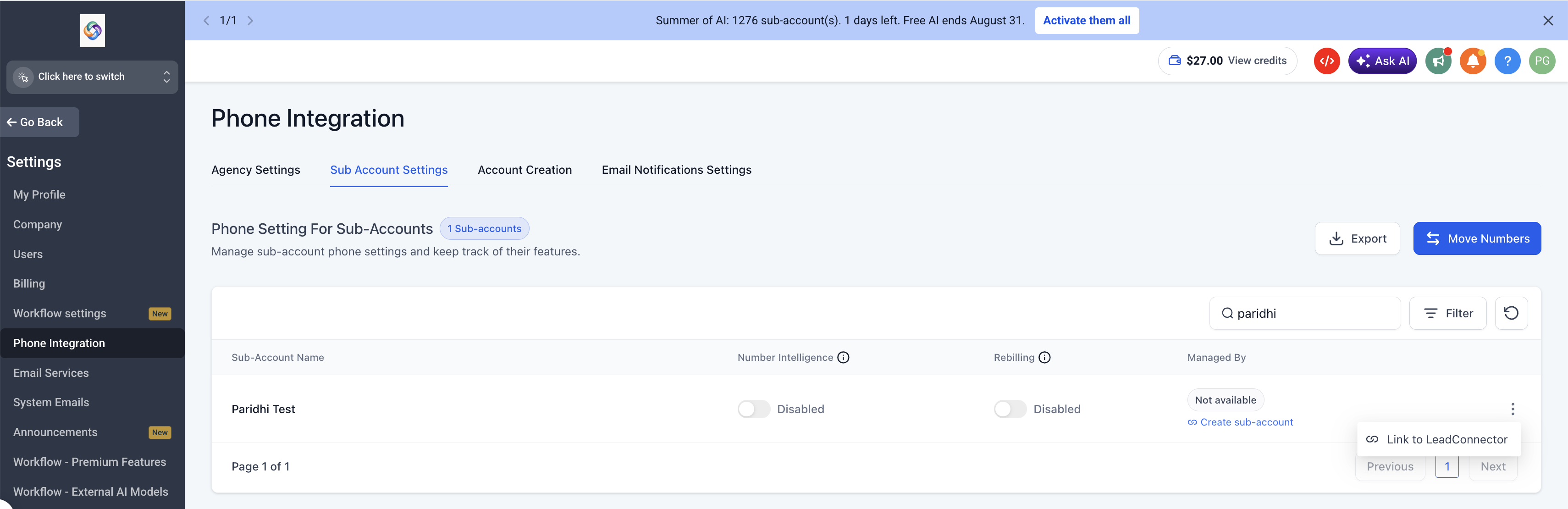Open the PG user avatar menu

(x=1542, y=61)
